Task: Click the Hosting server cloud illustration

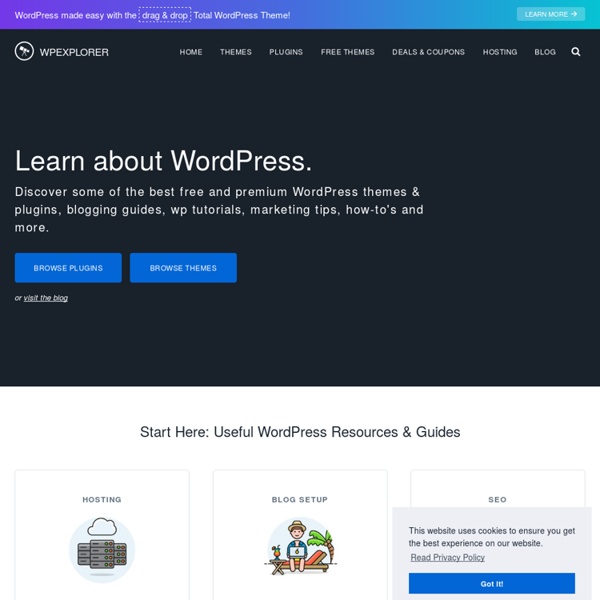Action: (102, 549)
